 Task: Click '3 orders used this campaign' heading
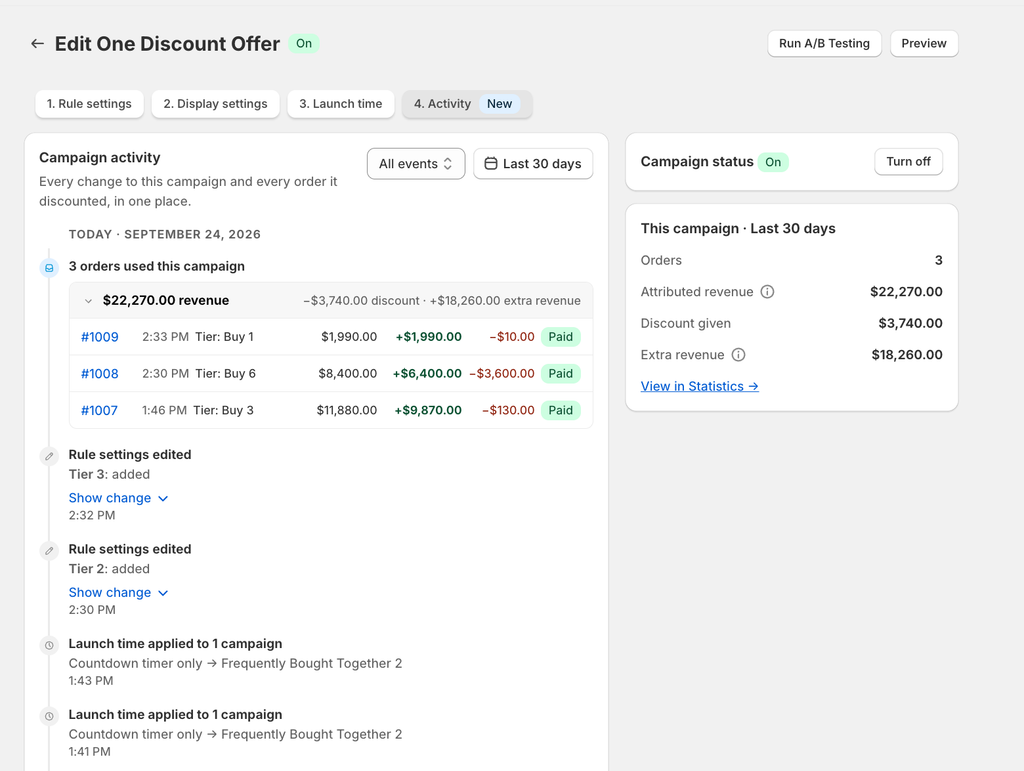point(157,266)
